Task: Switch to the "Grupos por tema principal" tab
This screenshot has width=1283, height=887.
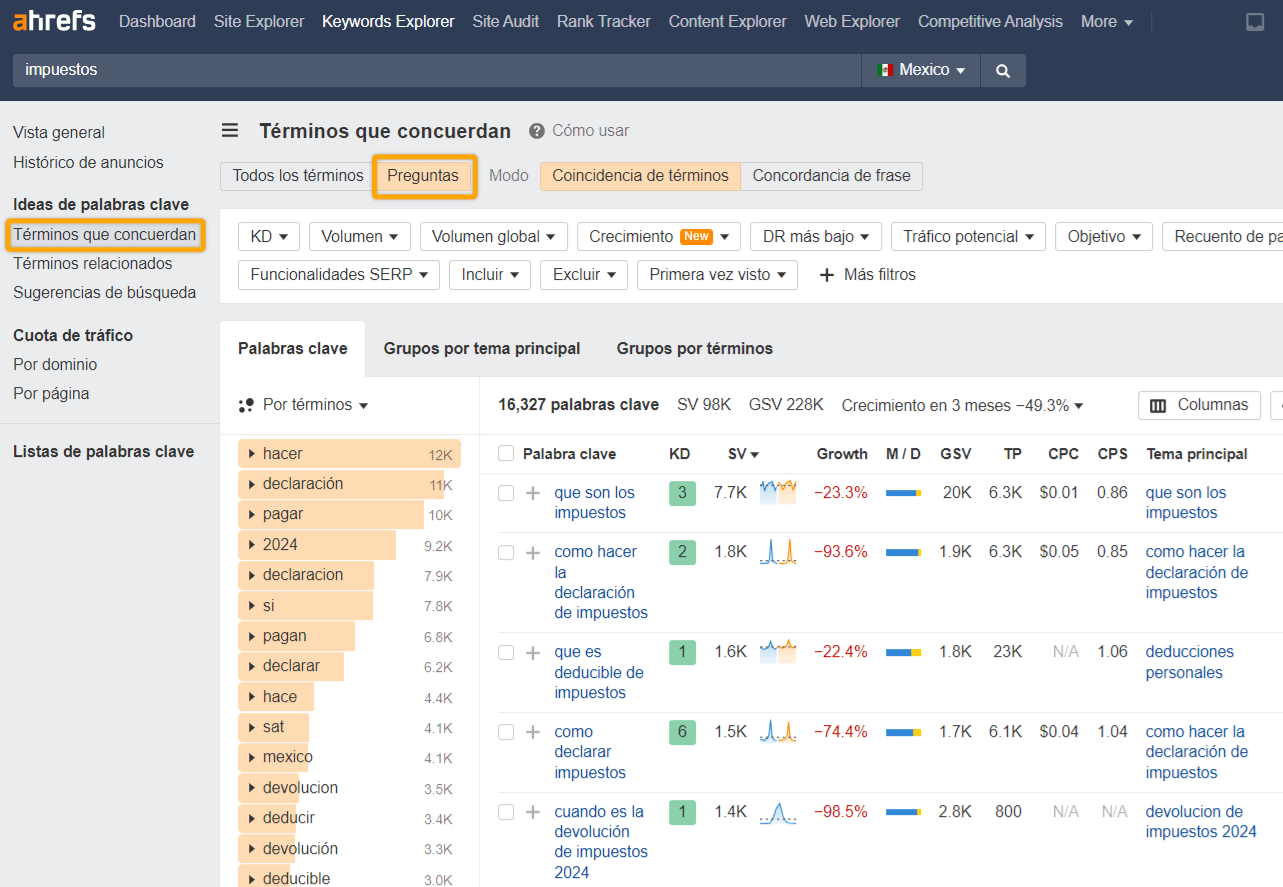Action: tap(481, 348)
